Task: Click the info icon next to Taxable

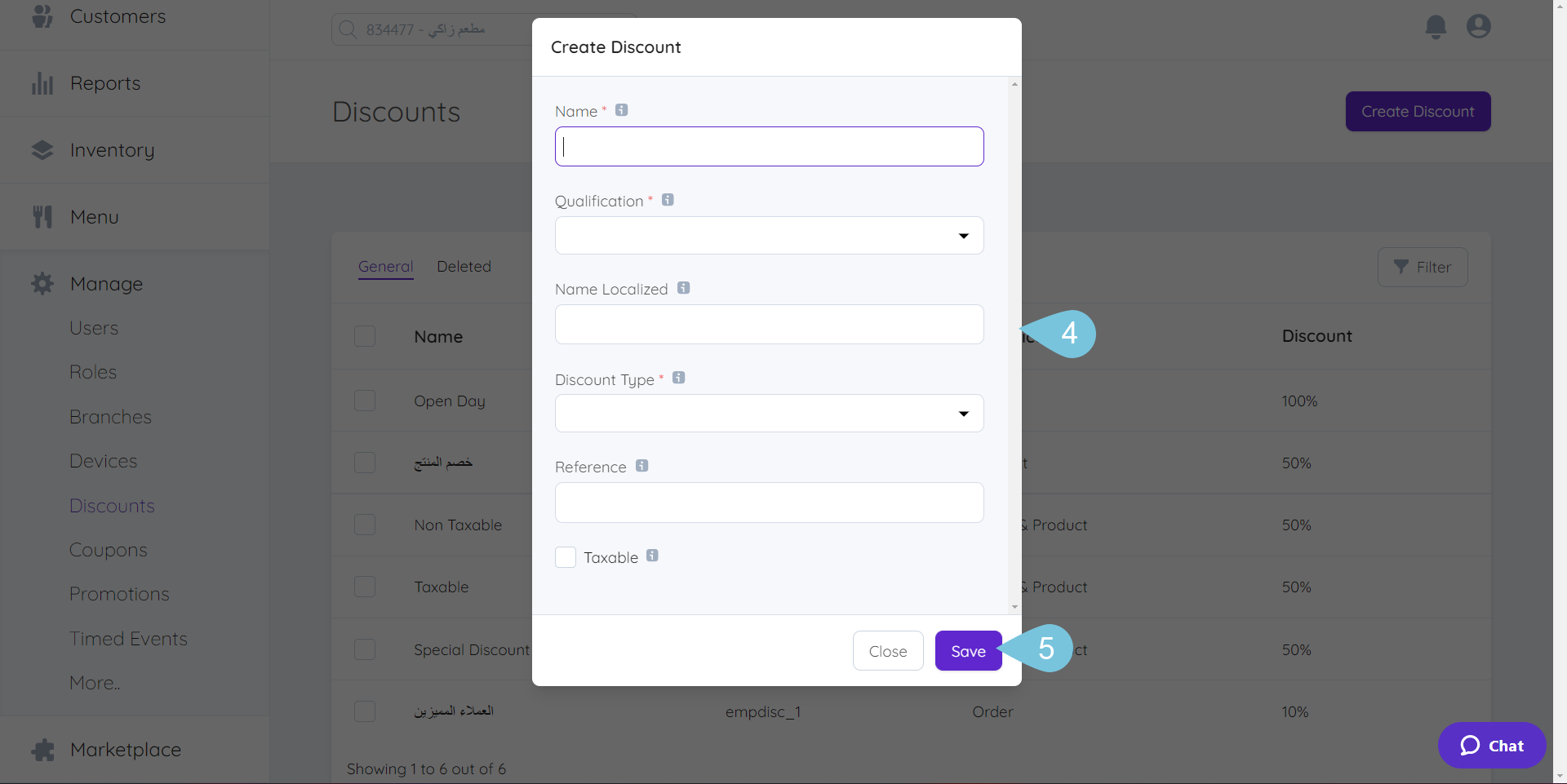Action: [652, 556]
